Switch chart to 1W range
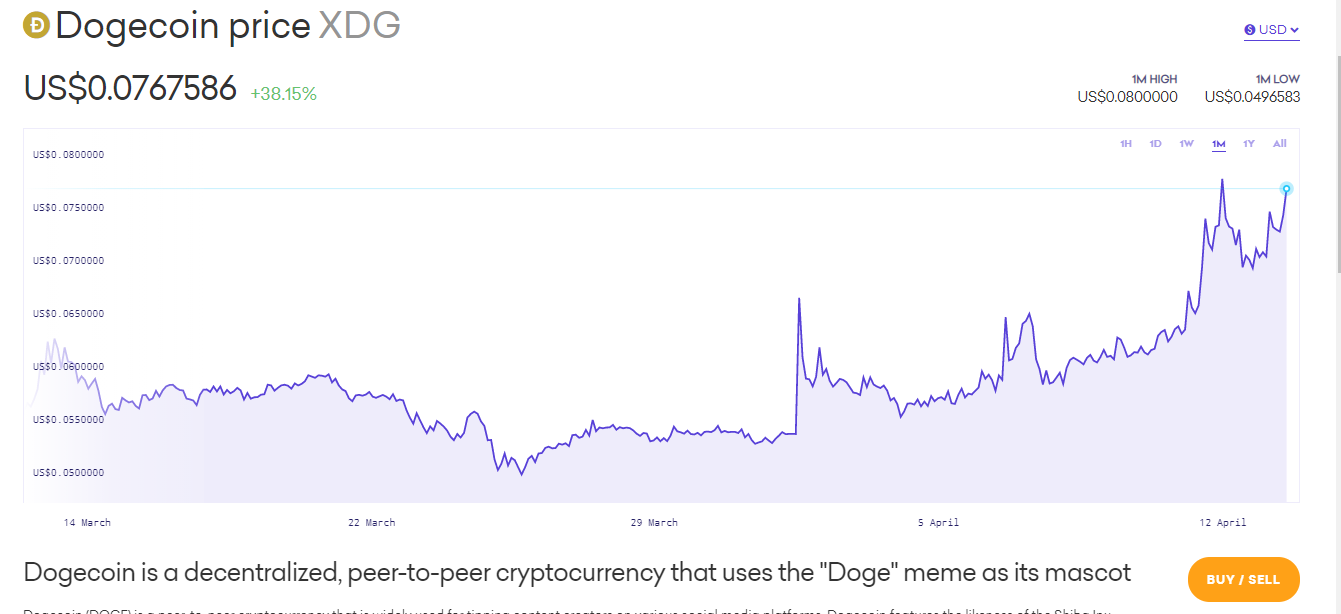Viewport: 1341px width, 614px height. (x=1186, y=144)
